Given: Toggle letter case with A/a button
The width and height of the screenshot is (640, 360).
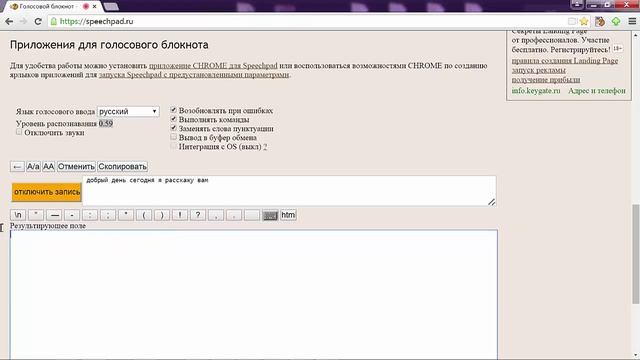Looking at the screenshot, I should [x=33, y=167].
